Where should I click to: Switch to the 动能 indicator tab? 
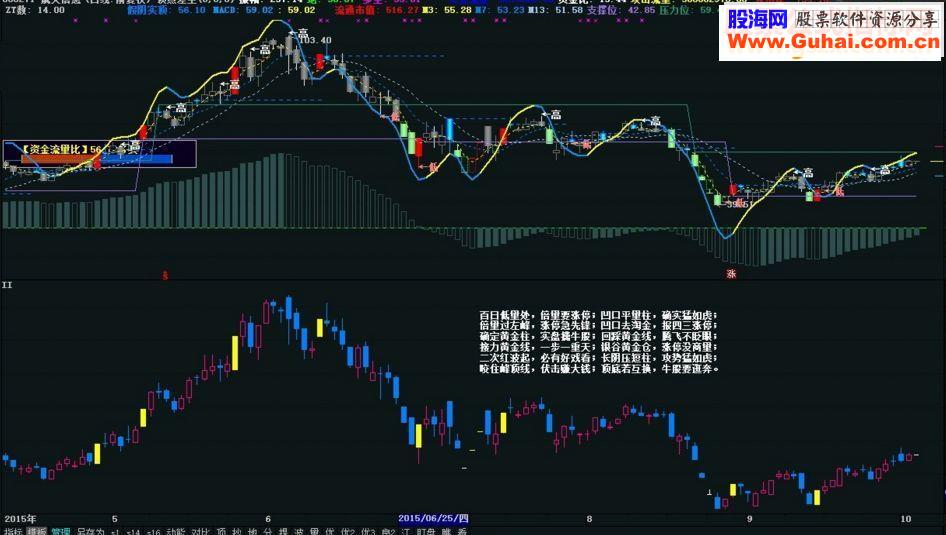pos(176,531)
